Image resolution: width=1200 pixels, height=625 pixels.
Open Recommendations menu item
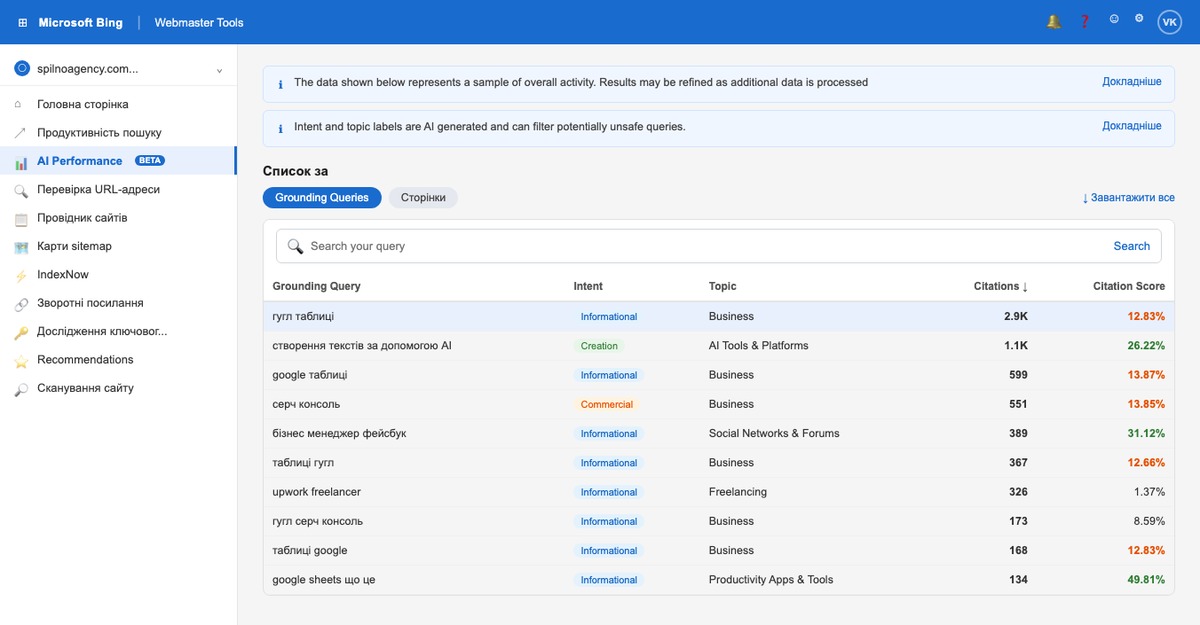[118, 360]
